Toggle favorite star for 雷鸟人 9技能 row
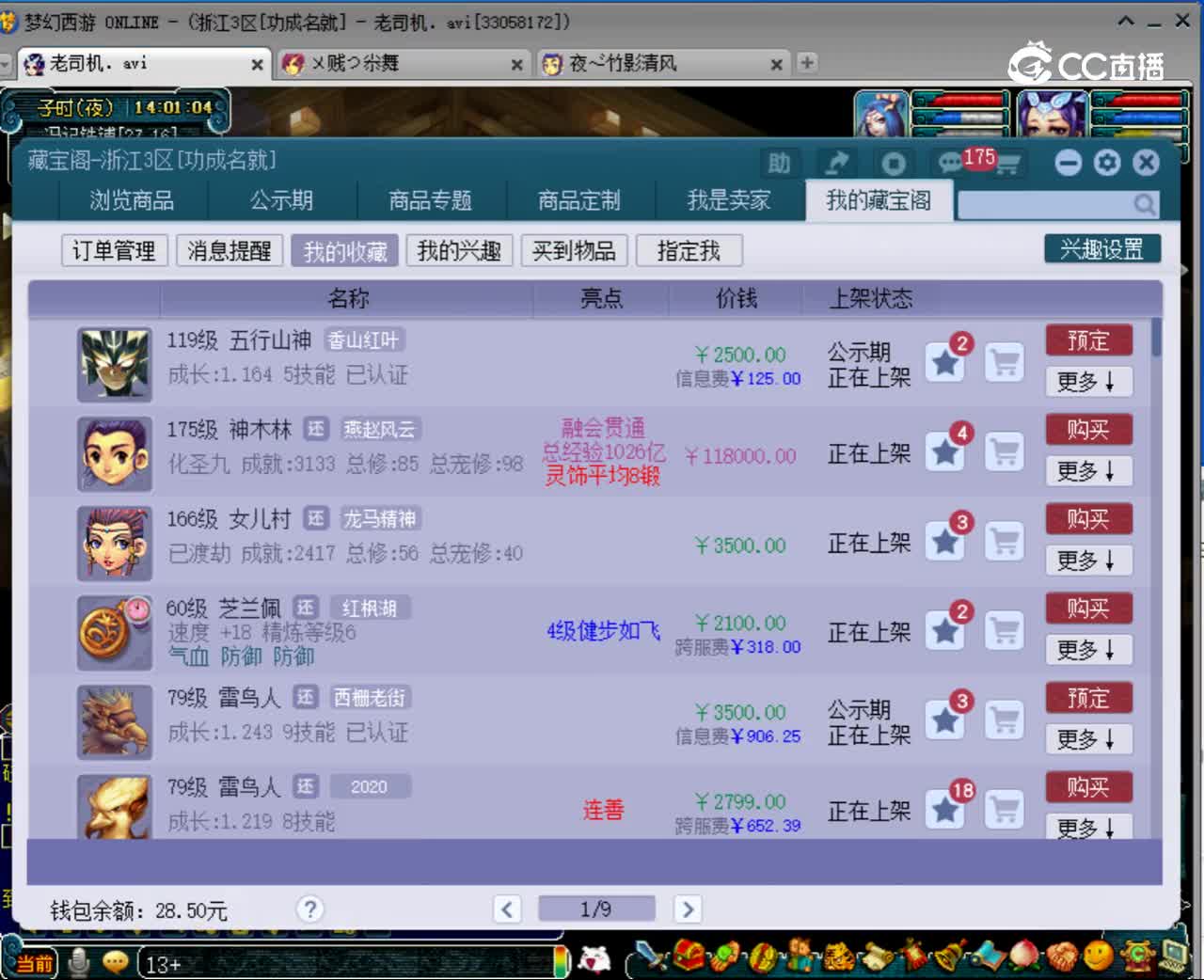Viewport: 1204px width, 980px height. point(945,720)
